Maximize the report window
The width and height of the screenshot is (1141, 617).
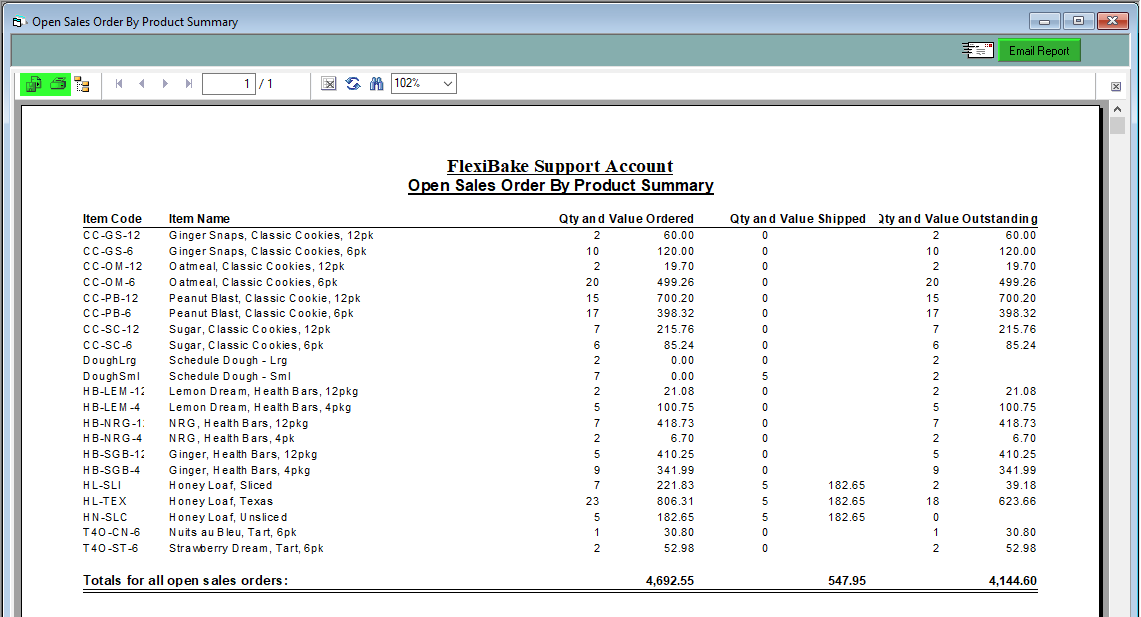pyautogui.click(x=1078, y=21)
